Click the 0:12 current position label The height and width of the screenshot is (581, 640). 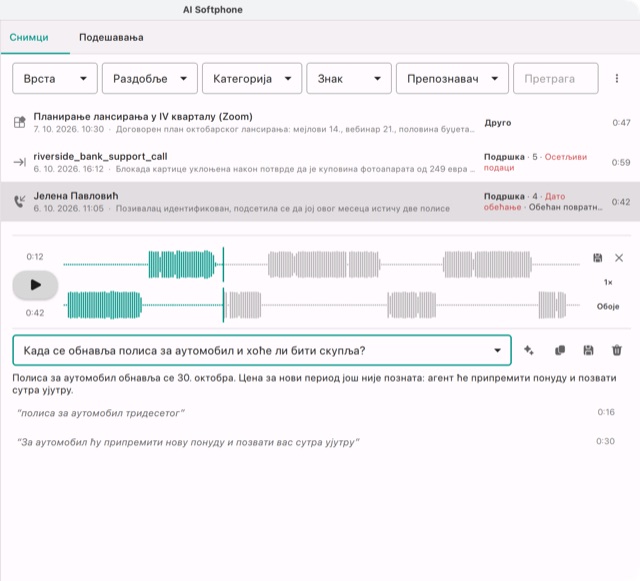click(x=35, y=257)
